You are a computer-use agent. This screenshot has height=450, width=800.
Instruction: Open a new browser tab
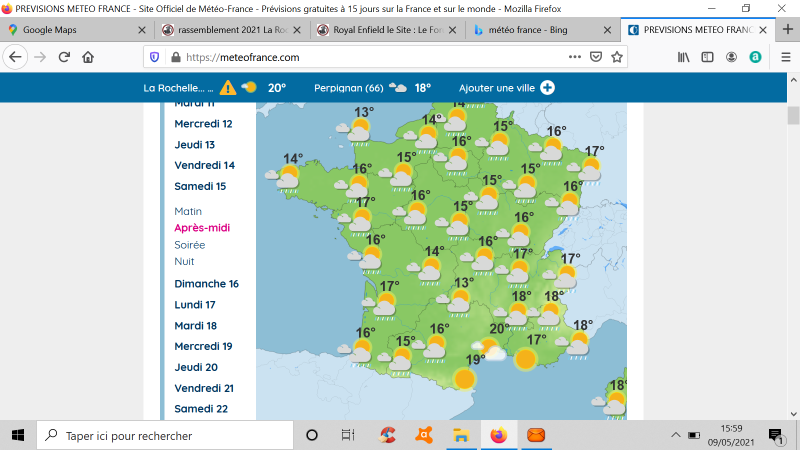(787, 30)
